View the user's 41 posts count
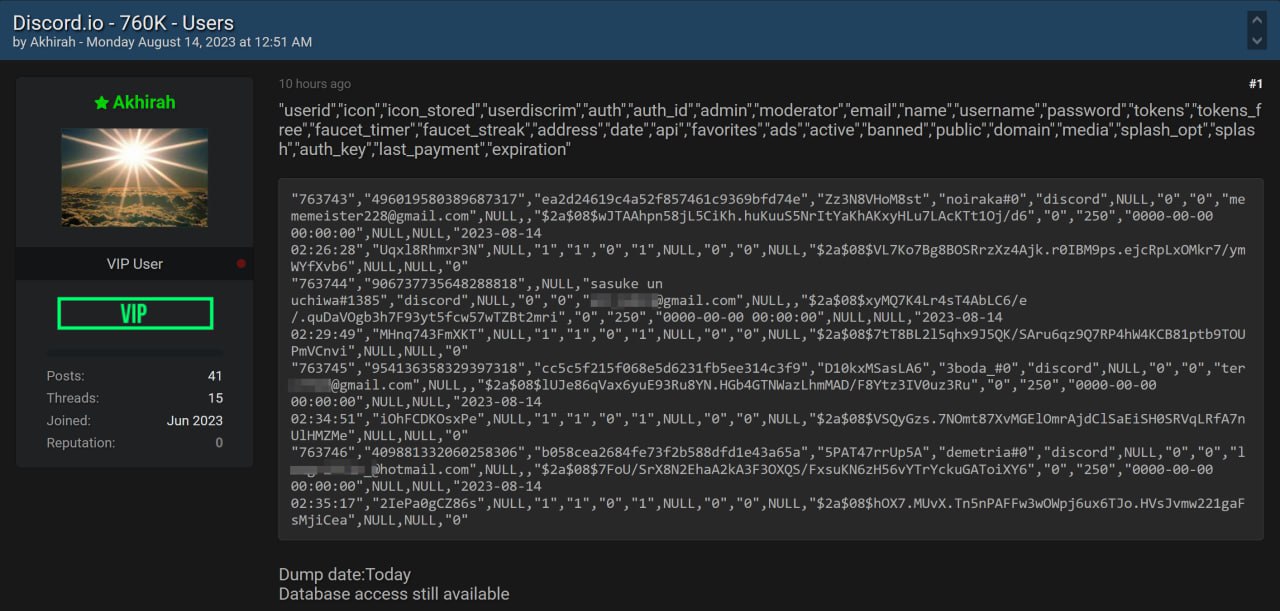1280x611 pixels. [215, 376]
